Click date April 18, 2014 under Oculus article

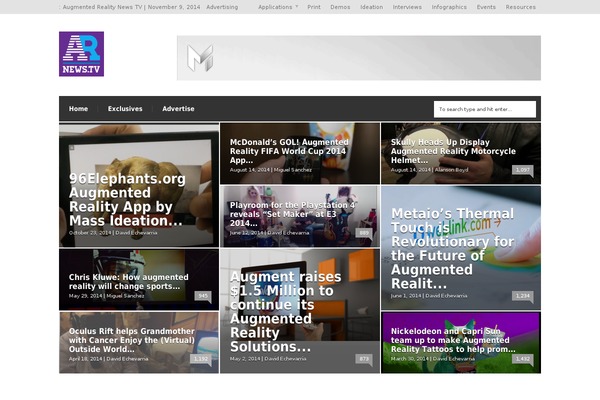click(85, 359)
